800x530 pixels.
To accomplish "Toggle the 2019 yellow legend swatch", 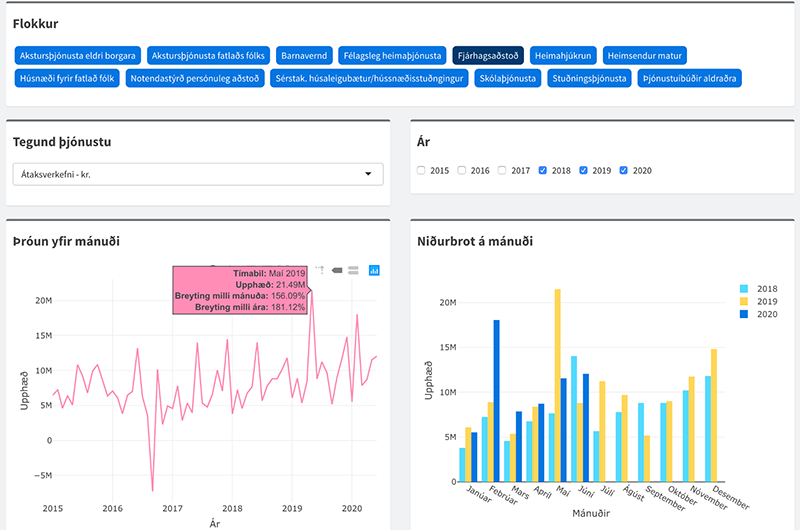I will [744, 301].
